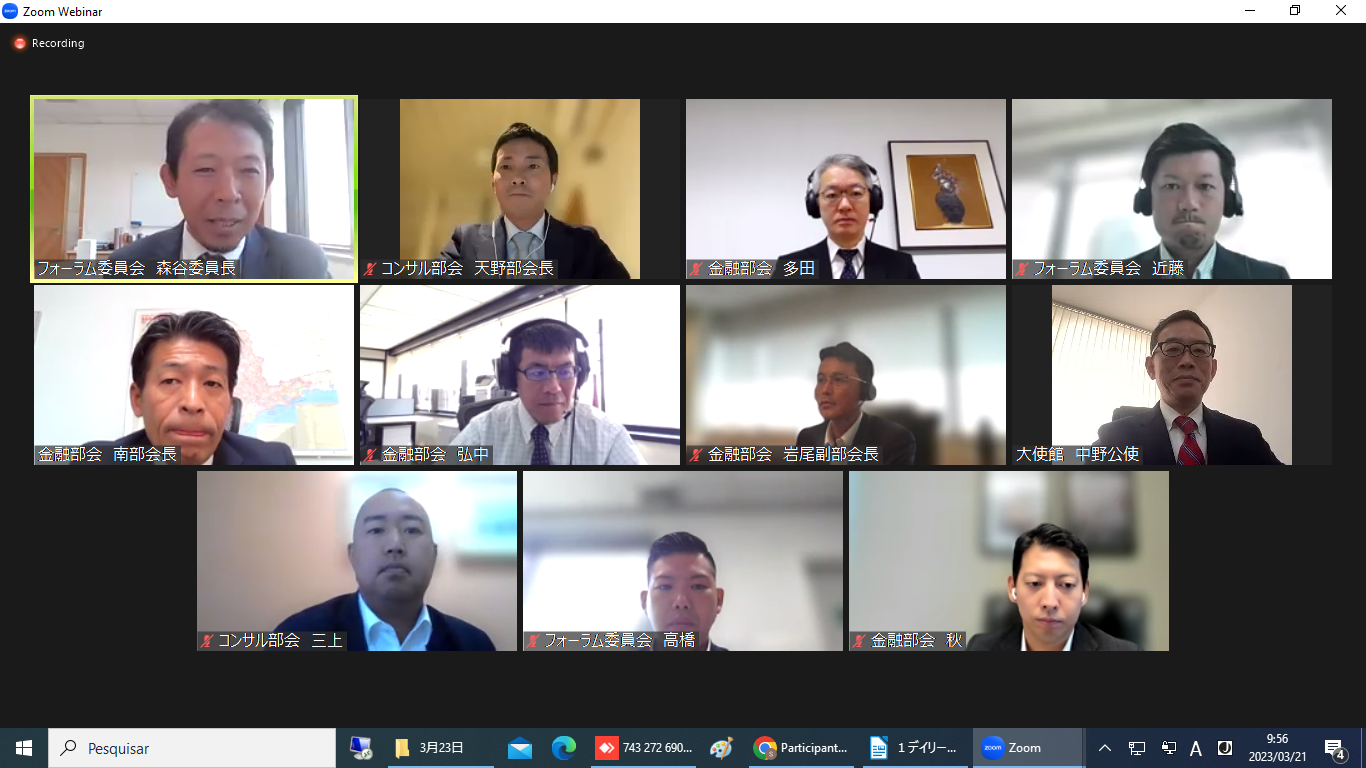
Task: Open the 3月23日 folder in the taskbar
Action: 430,748
